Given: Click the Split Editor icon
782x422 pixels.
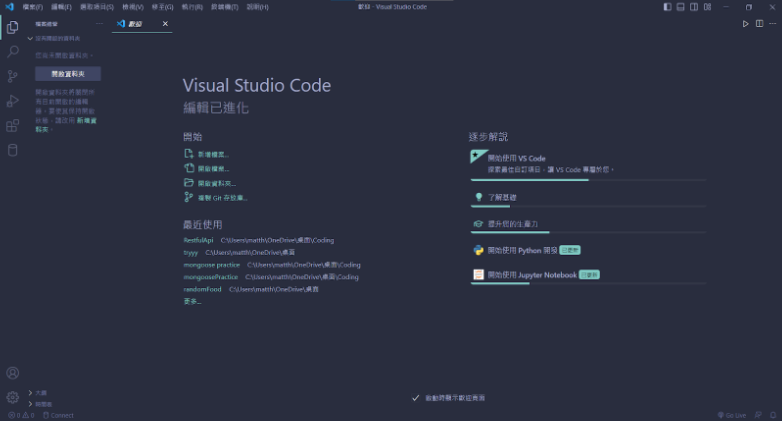Looking at the screenshot, I should (x=760, y=23).
